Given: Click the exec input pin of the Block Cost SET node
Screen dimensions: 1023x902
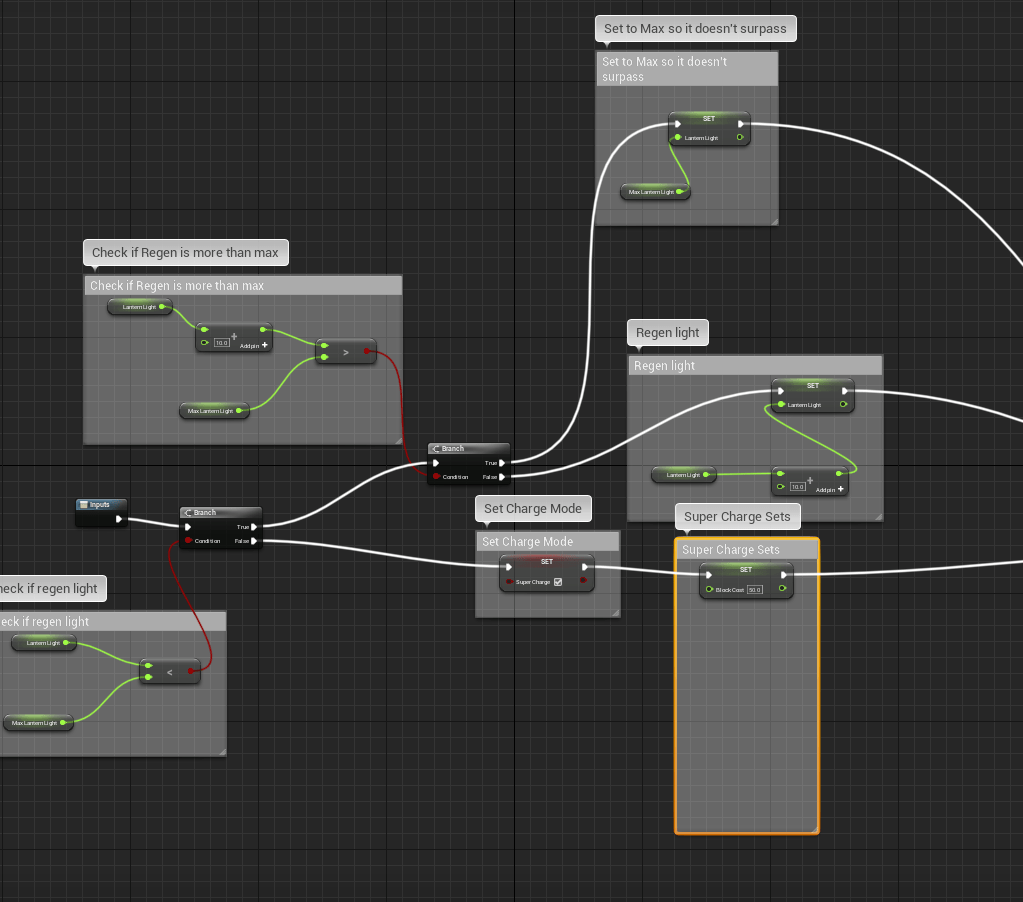Looking at the screenshot, I should click(709, 575).
